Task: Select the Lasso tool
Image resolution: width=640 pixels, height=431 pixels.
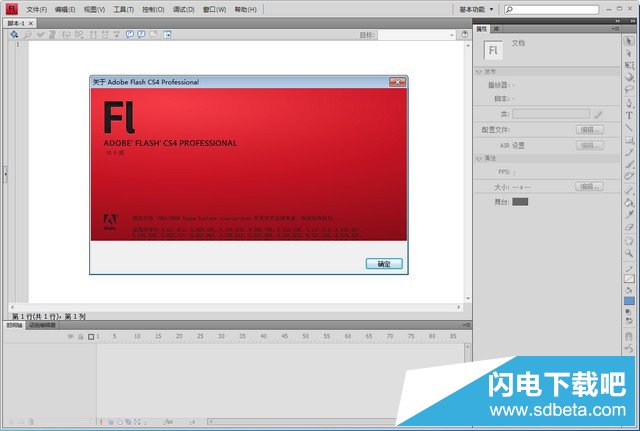Action: [629, 89]
